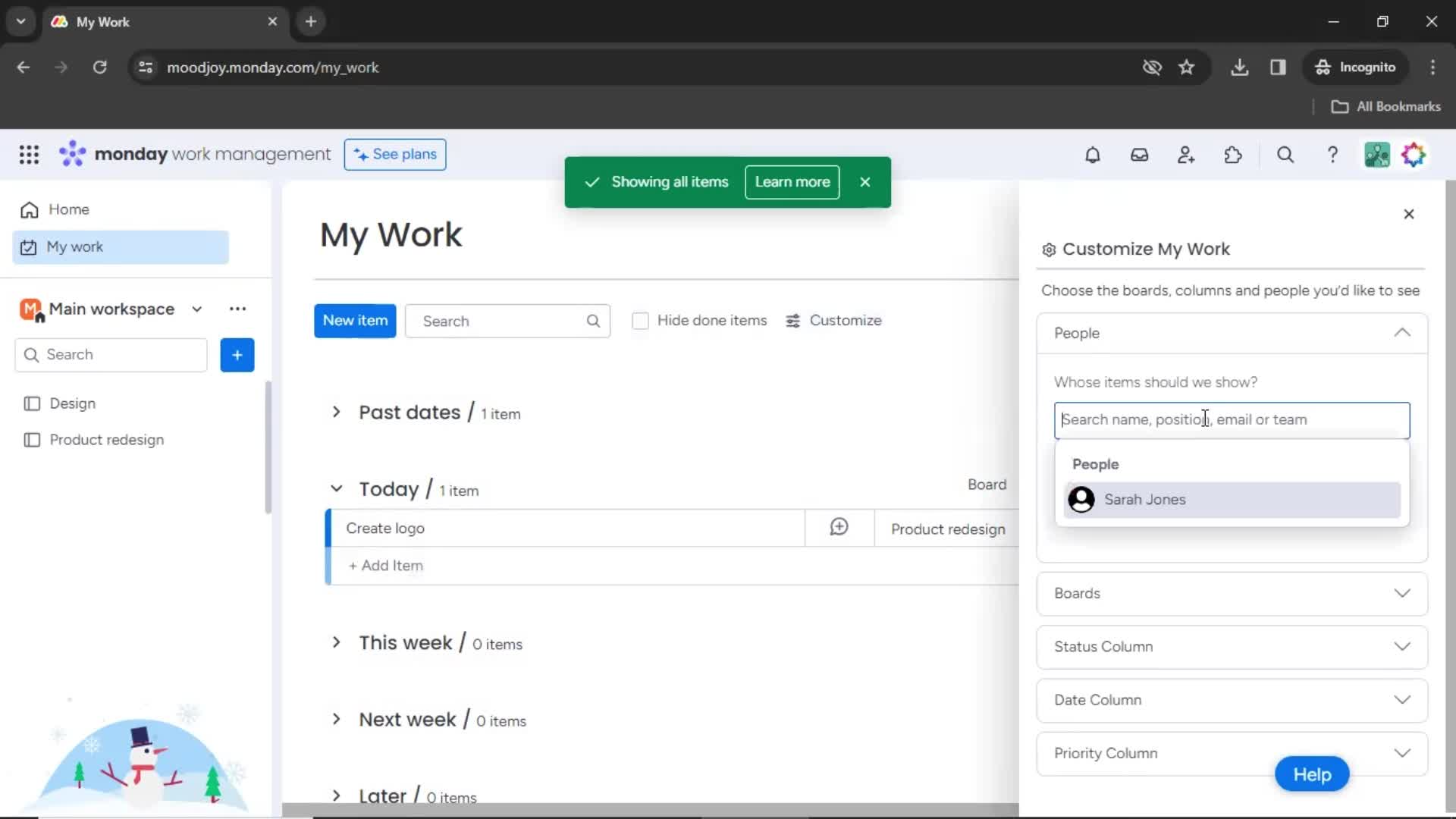Click the search magnifier icon in top nav
This screenshot has width=1456, height=819.
1286,155
